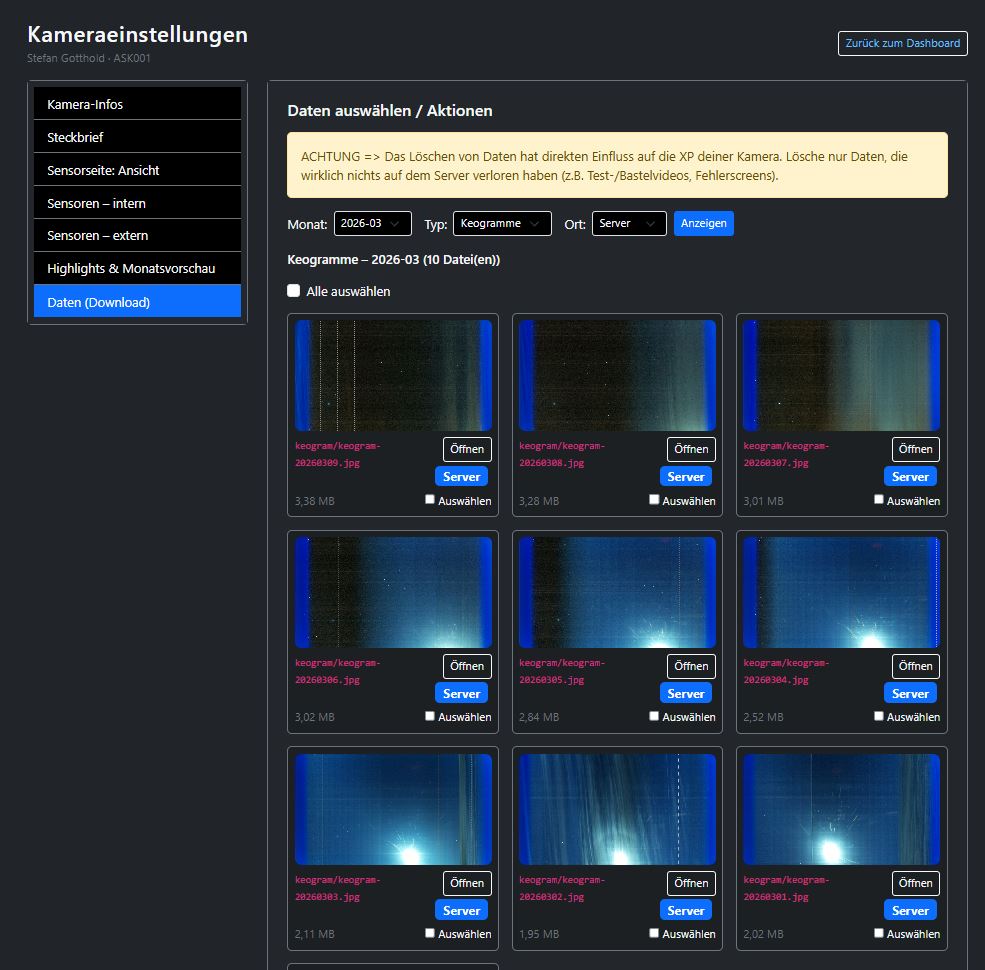This screenshot has height=970, width=985.
Task: Click the keogram-20260307 preview thumbnail
Action: click(841, 374)
